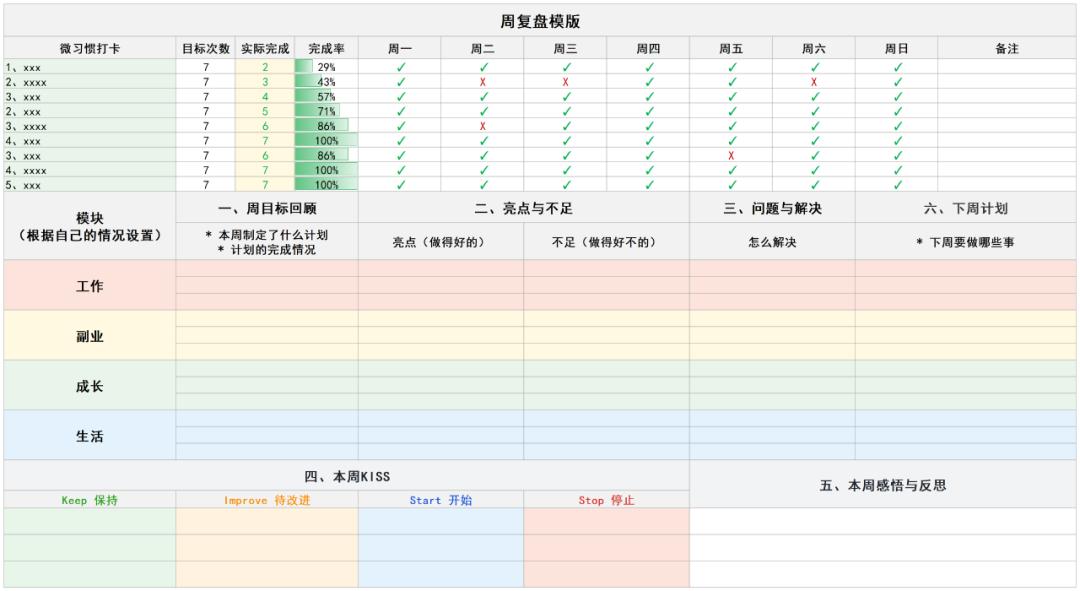The width and height of the screenshot is (1080, 591).
Task: Toggle the red X under 周六
Action: (814, 82)
